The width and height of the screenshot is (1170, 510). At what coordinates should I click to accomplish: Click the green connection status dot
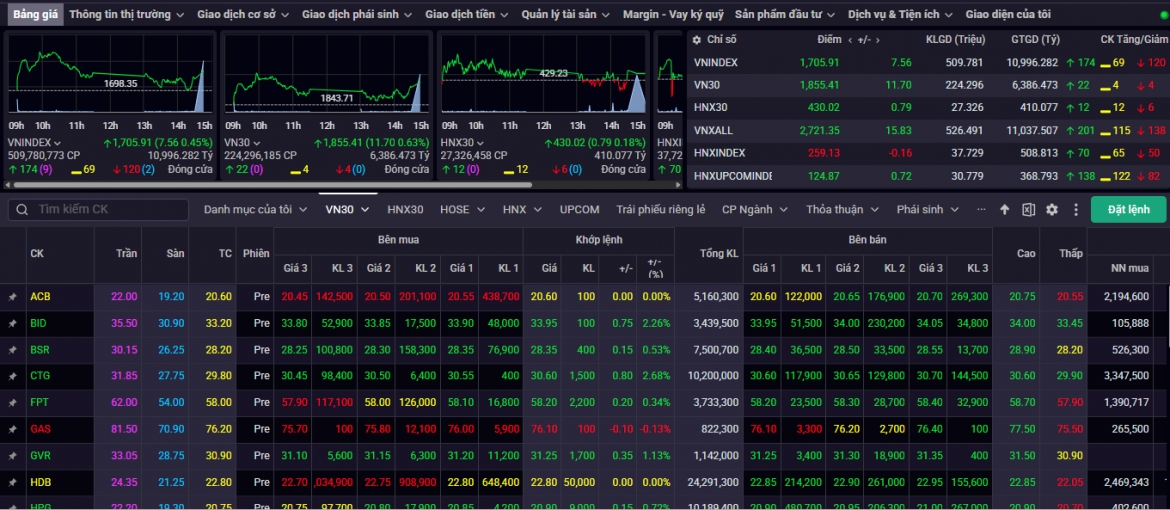(1166, 14)
